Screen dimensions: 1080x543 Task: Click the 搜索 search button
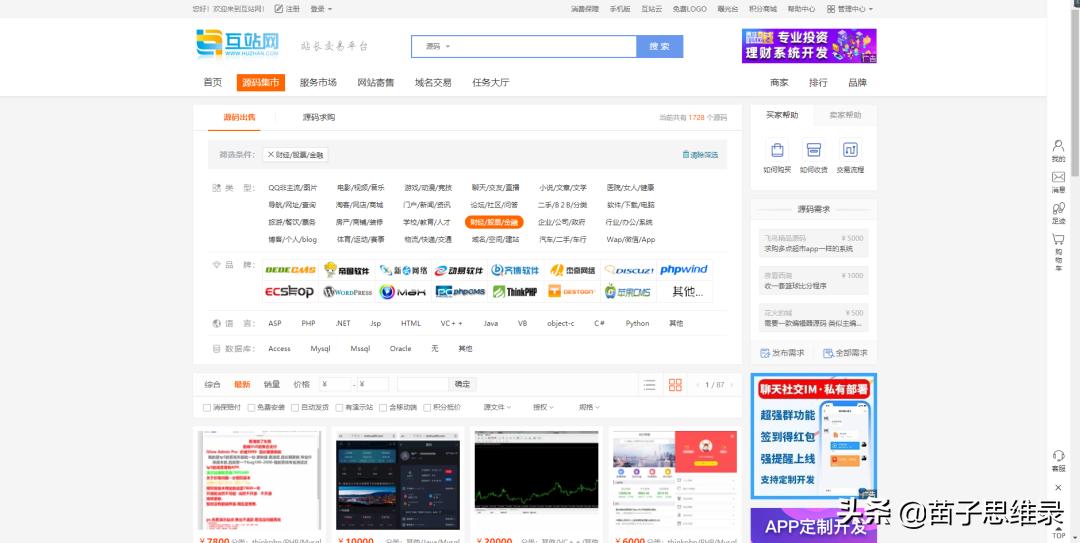pyautogui.click(x=660, y=46)
